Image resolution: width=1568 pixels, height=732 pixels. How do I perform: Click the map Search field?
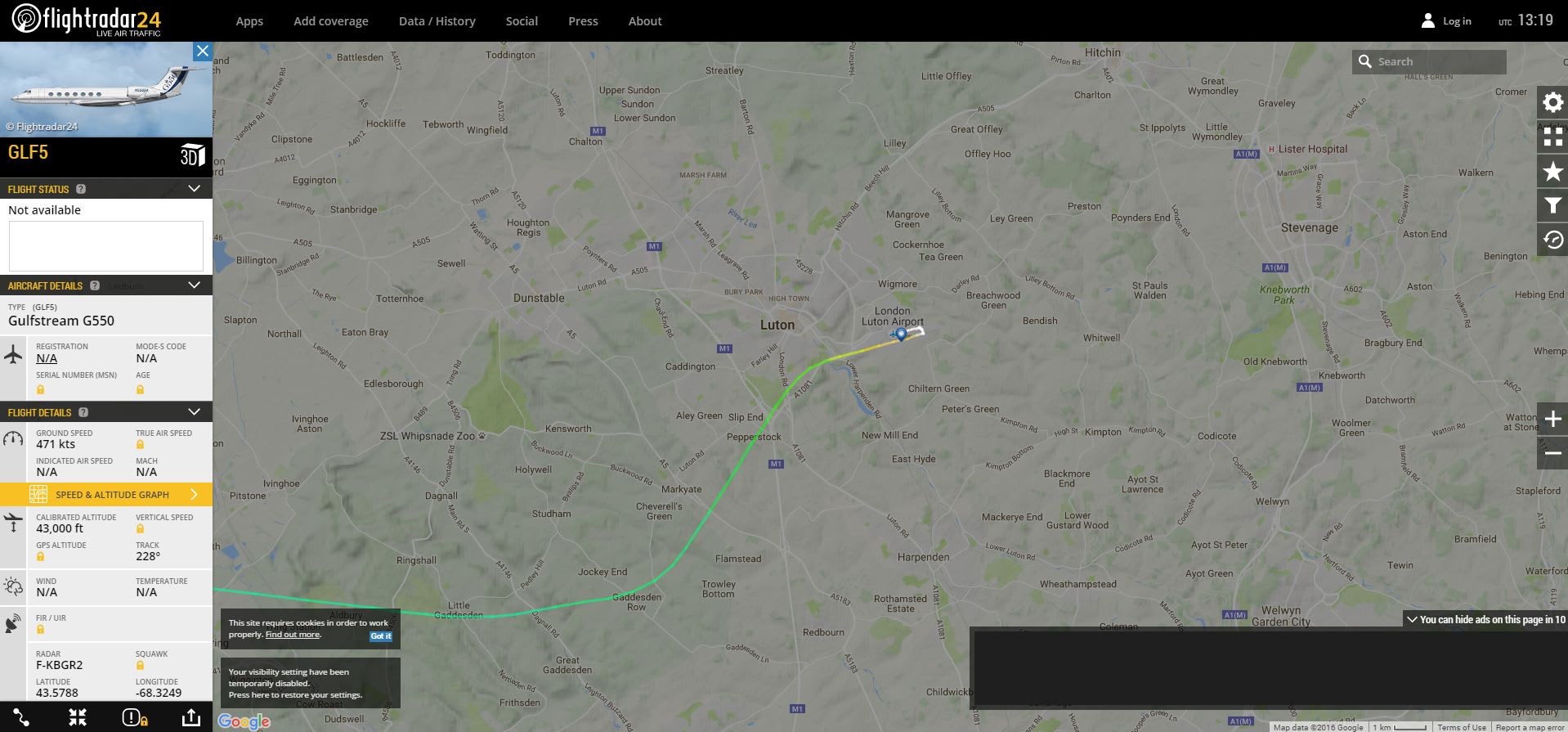tap(1429, 61)
